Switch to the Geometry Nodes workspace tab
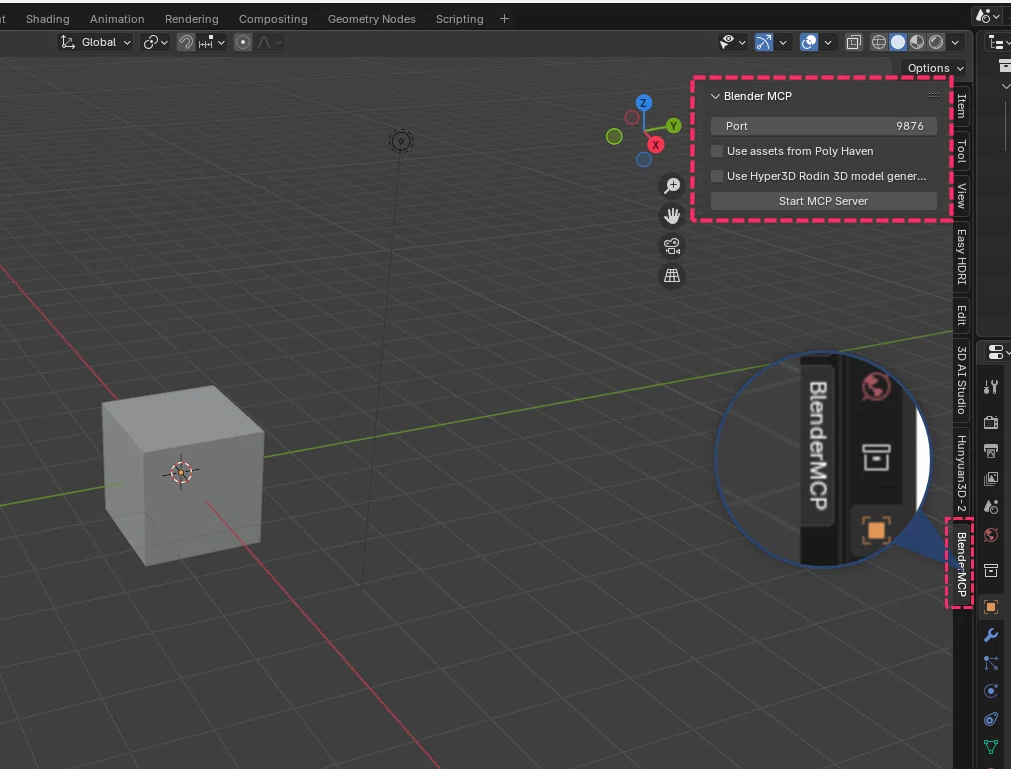 coord(371,19)
